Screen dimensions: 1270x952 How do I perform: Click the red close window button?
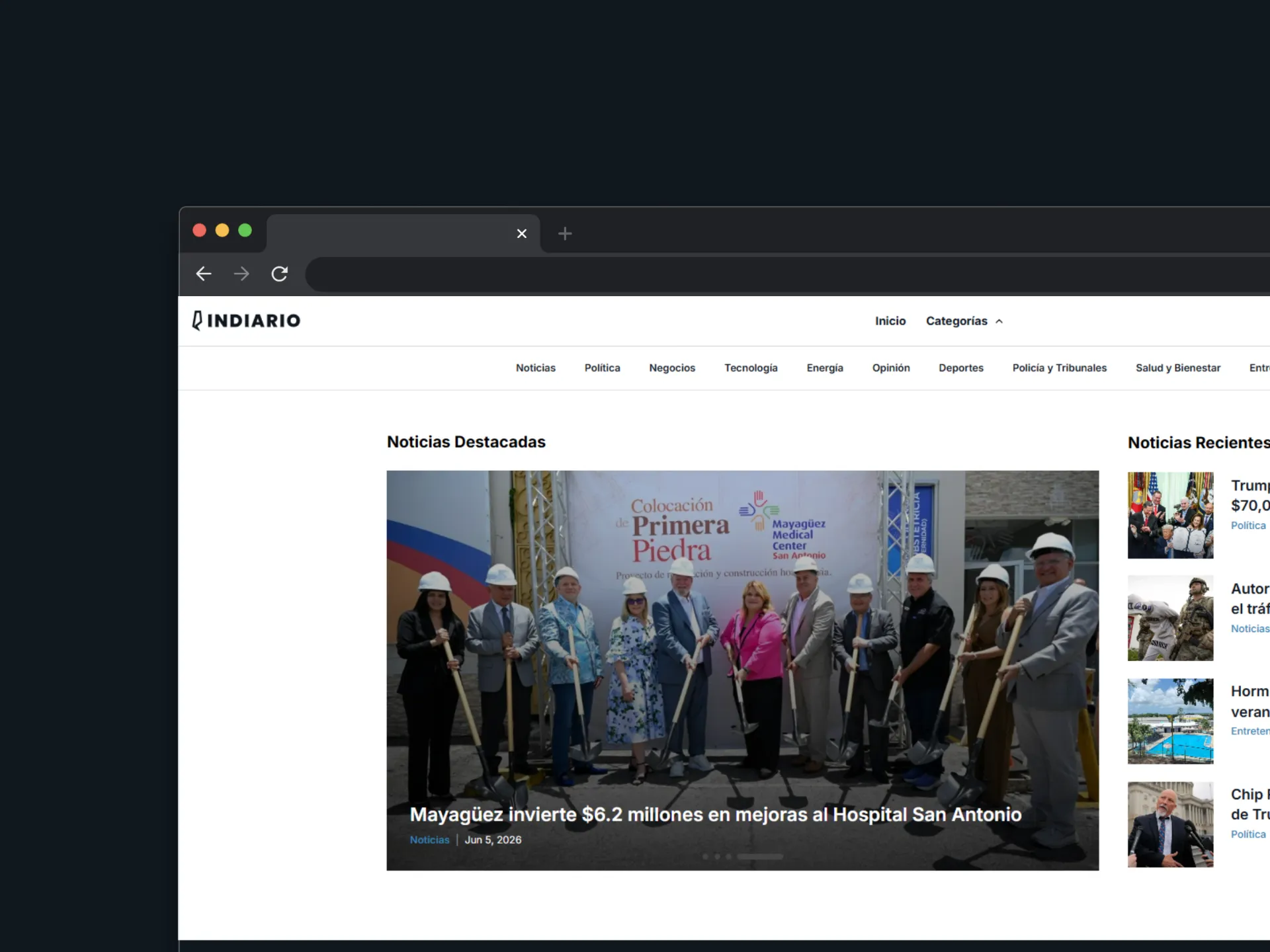[199, 230]
